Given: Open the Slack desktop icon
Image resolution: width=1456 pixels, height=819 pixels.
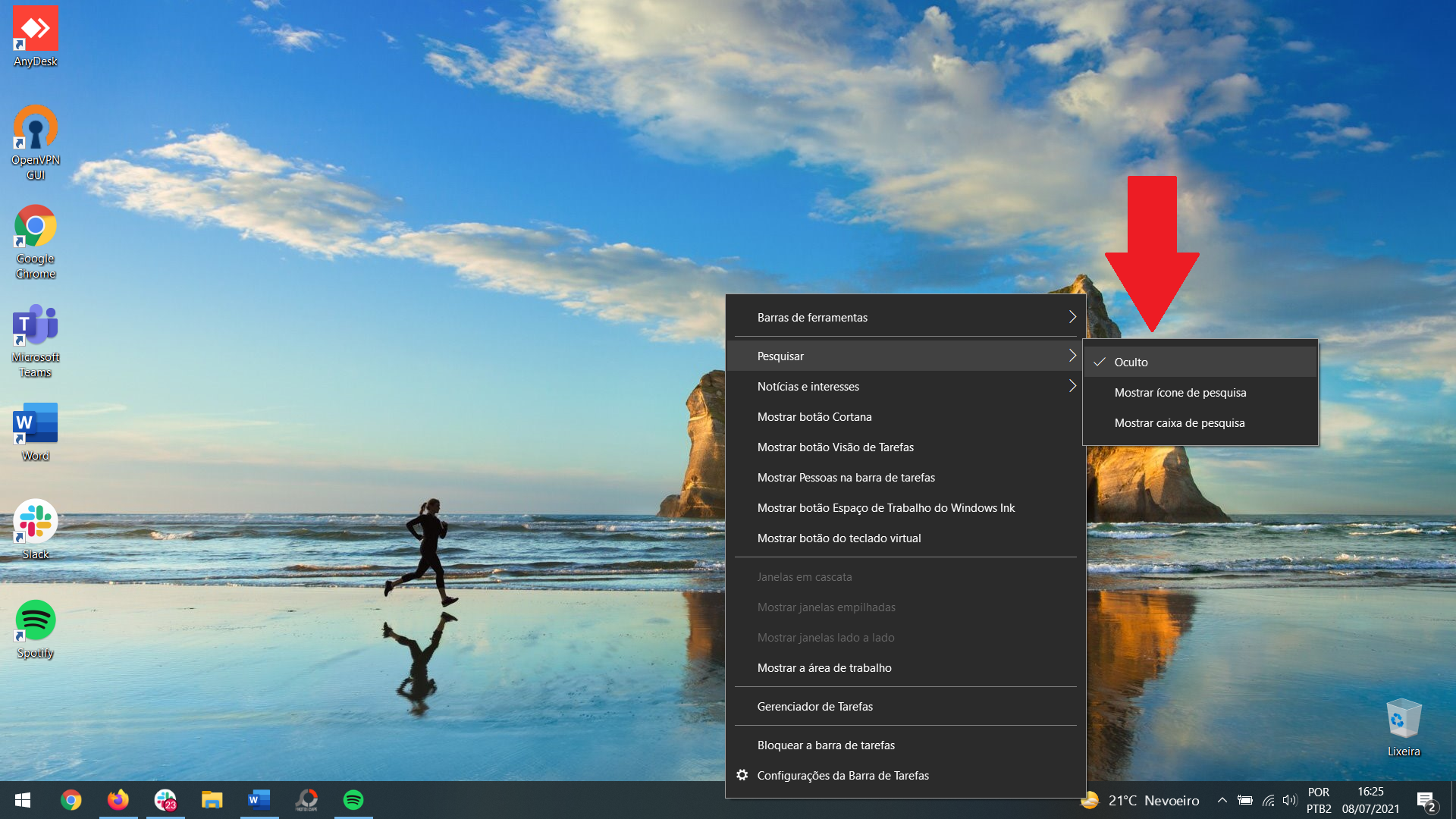Looking at the screenshot, I should click(x=36, y=529).
